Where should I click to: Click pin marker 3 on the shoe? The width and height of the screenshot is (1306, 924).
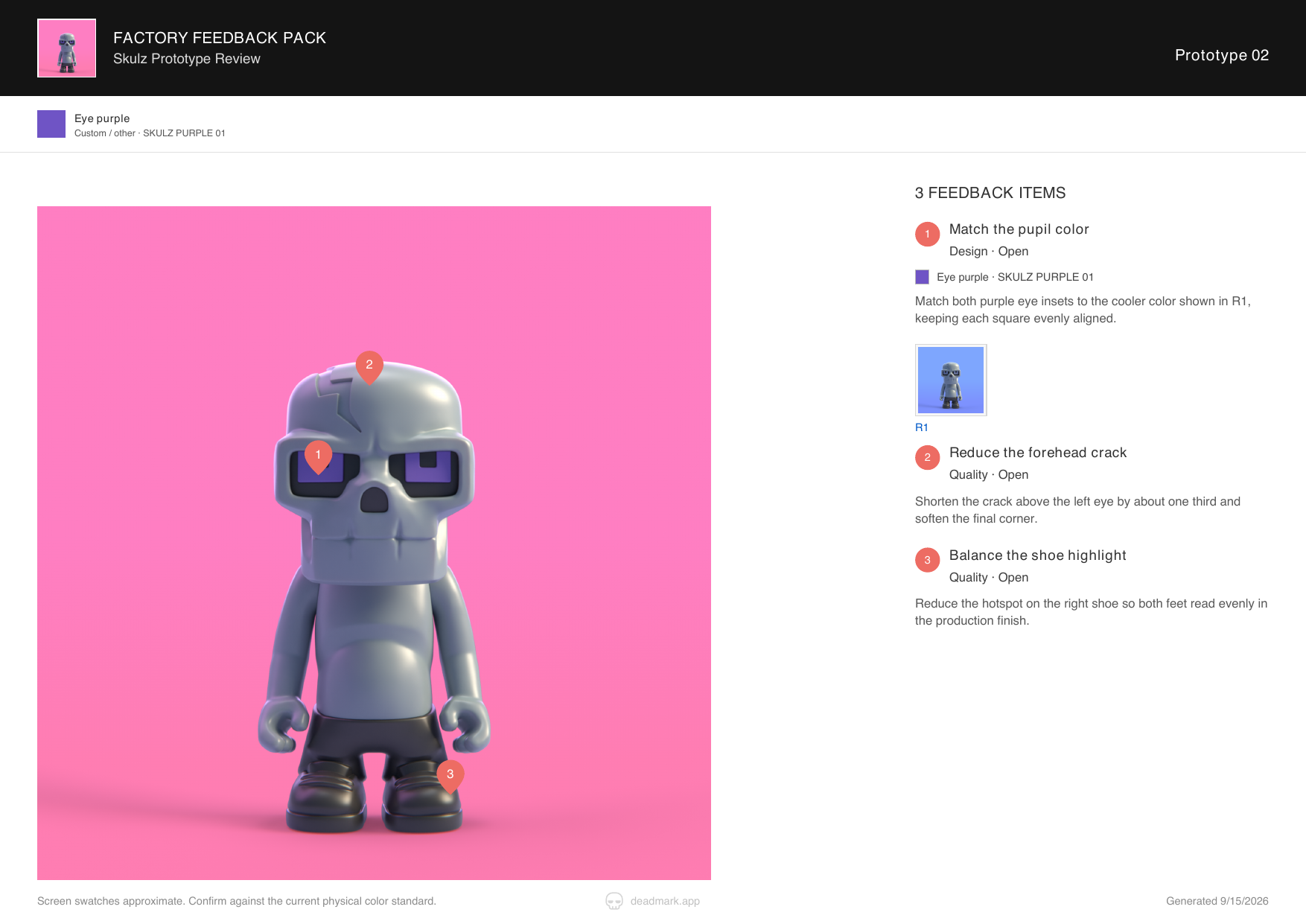(450, 775)
